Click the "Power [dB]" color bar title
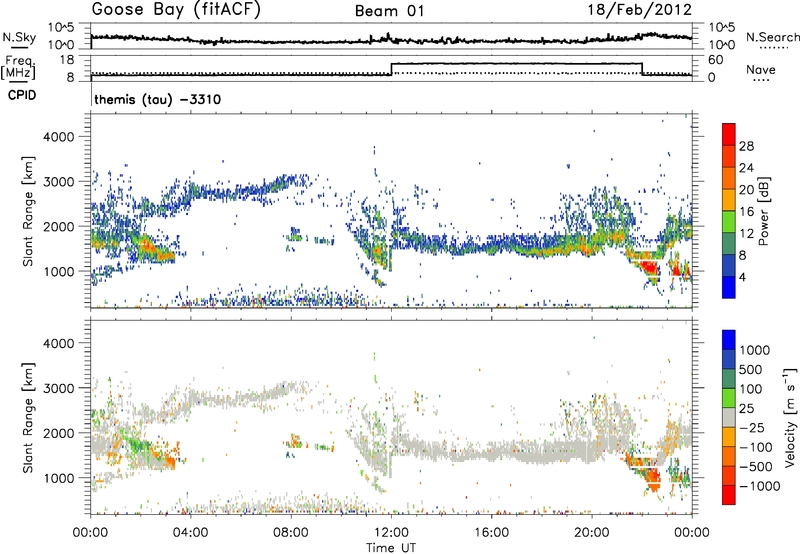The width and height of the screenshot is (800, 554). tap(763, 211)
